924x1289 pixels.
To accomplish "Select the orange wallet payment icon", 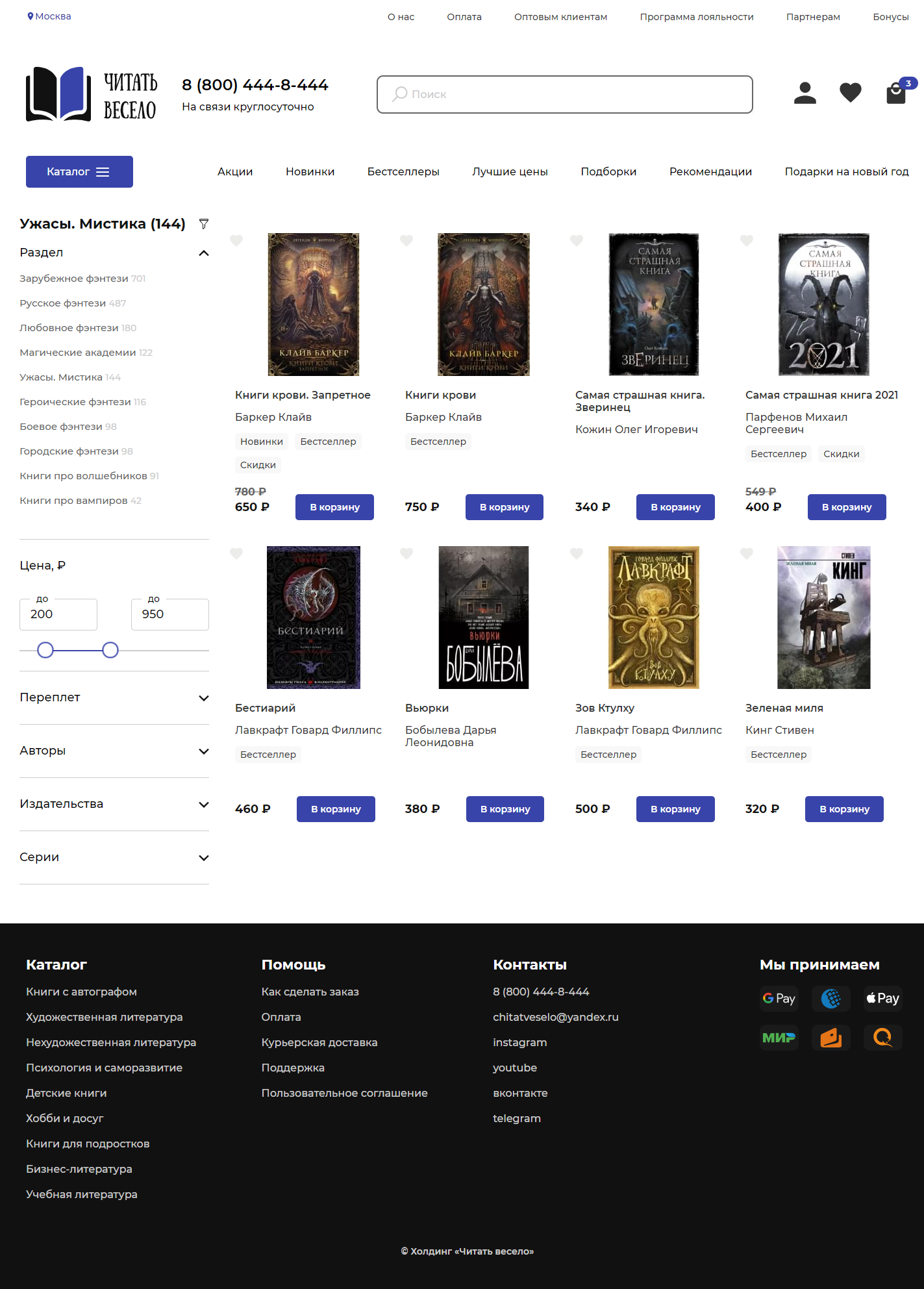I will 831,1038.
